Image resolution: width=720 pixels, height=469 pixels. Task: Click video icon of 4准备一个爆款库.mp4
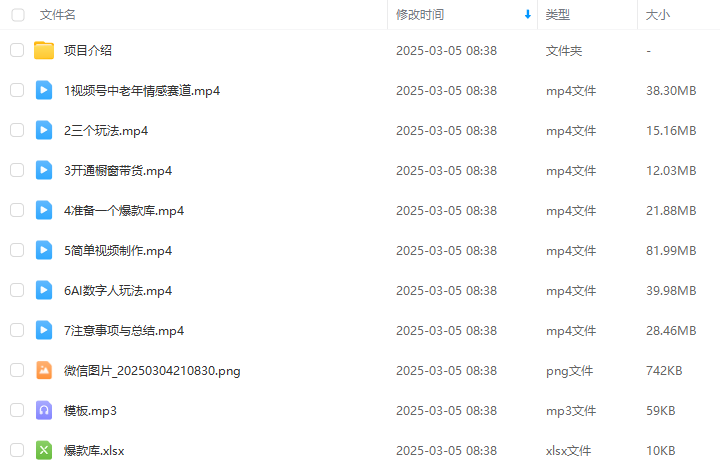[44, 210]
